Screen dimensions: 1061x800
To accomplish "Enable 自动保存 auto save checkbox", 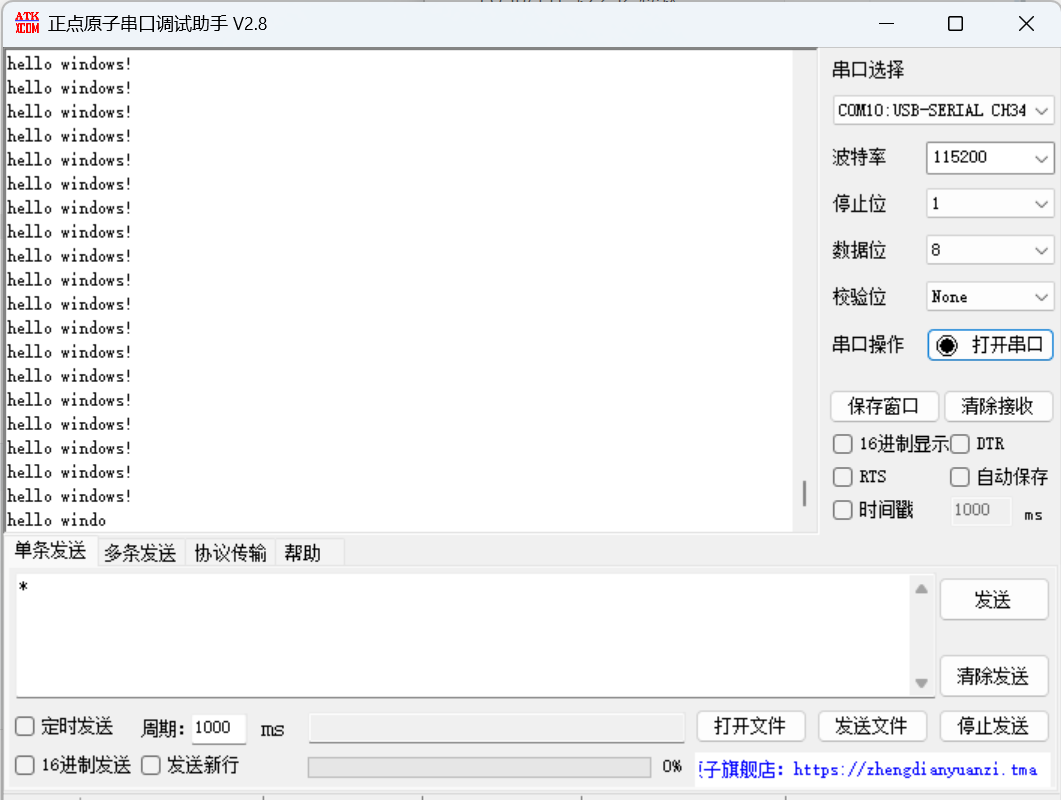I will click(x=960, y=476).
